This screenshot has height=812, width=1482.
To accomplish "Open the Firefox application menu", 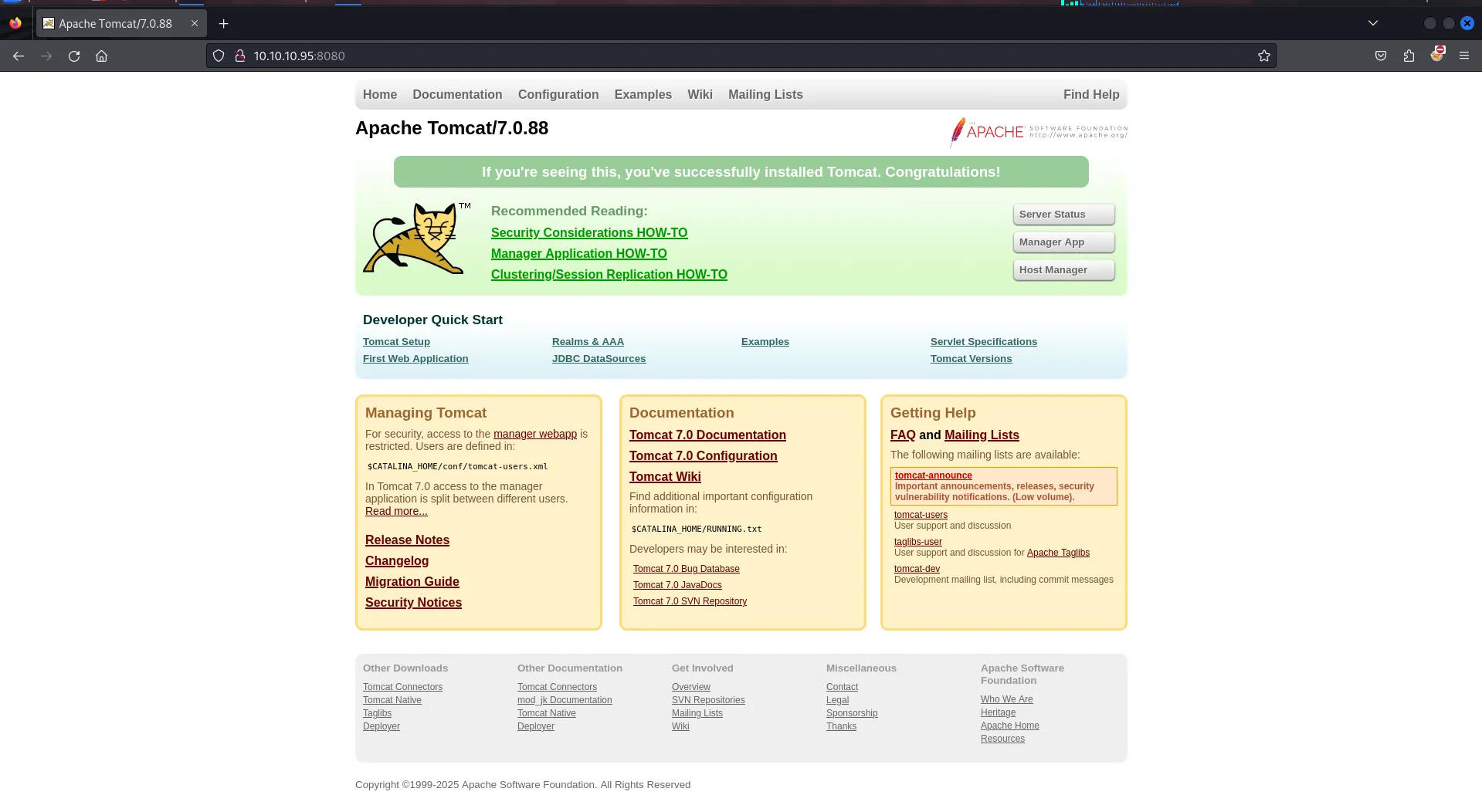I will coord(1464,56).
